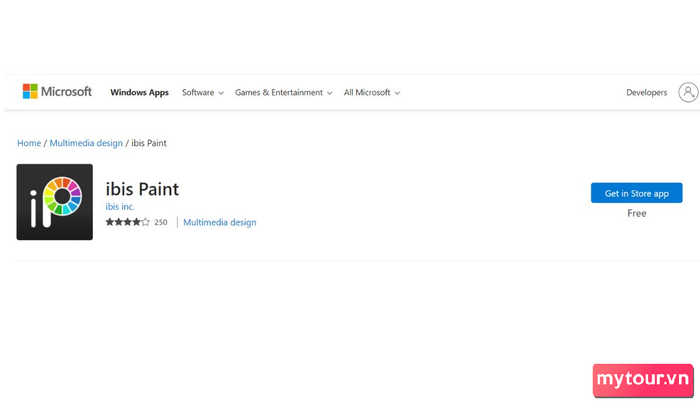Click the star rating for ibis Paint
This screenshot has height=405, width=700.
[127, 222]
